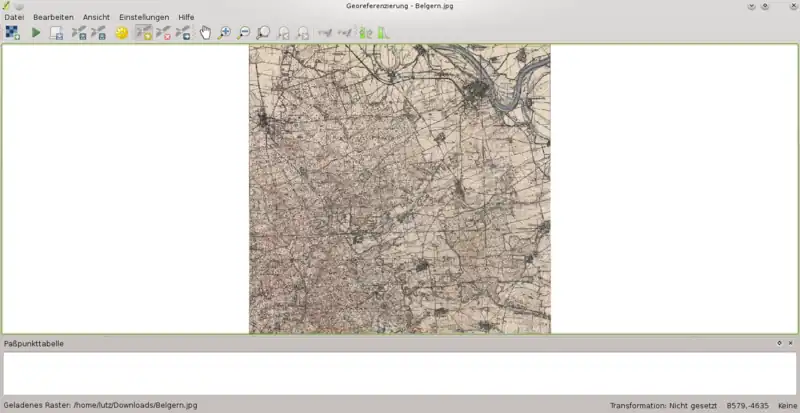Toggle the Add Point tool

click(x=144, y=33)
